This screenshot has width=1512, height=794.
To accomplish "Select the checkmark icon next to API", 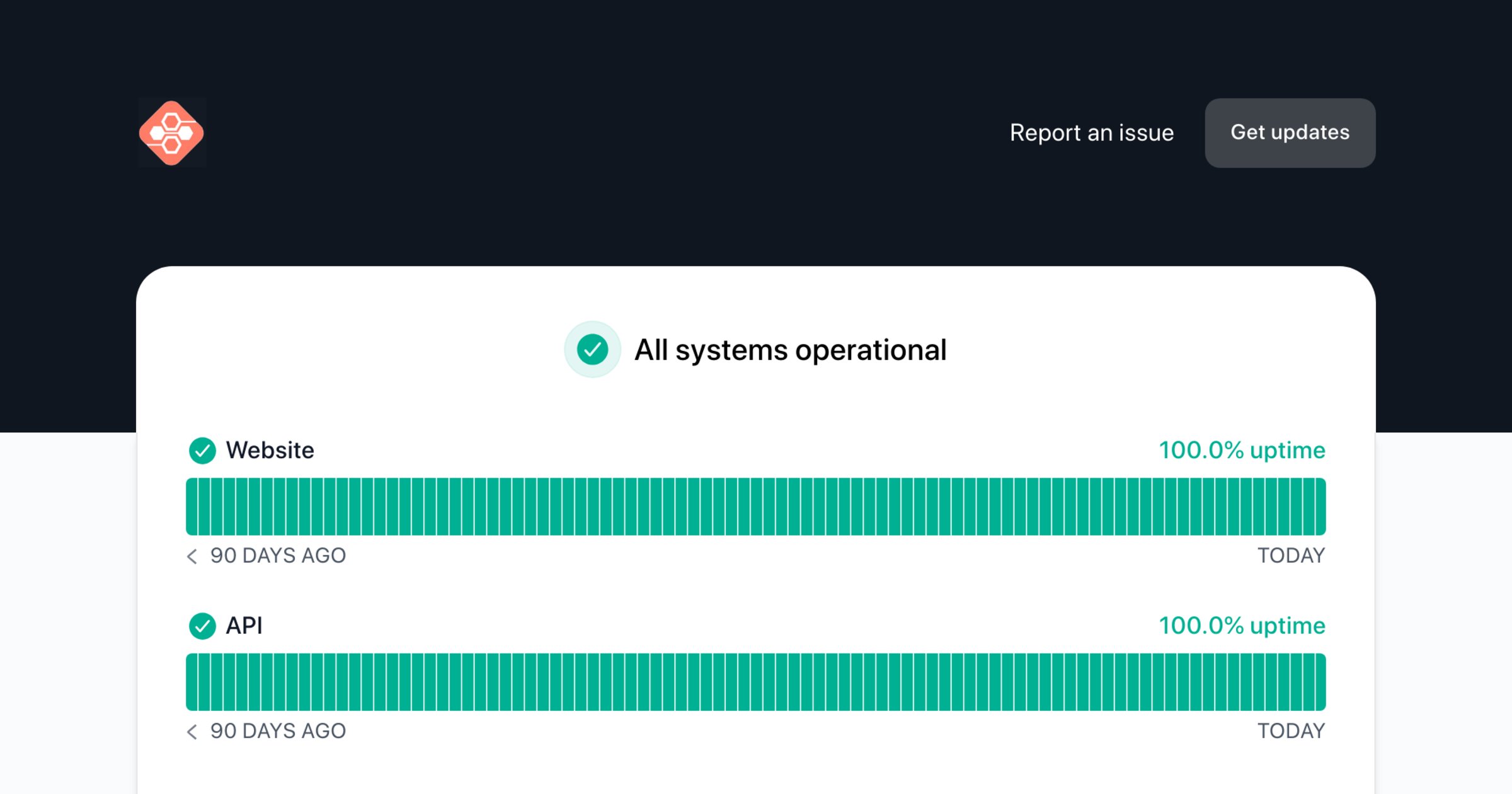I will 202,626.
